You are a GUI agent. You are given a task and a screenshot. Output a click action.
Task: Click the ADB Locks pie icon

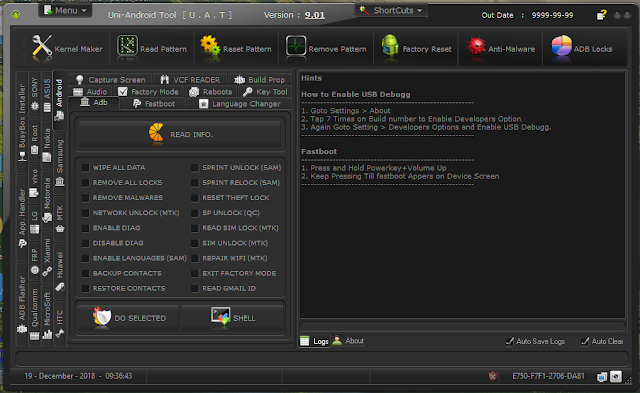562,45
